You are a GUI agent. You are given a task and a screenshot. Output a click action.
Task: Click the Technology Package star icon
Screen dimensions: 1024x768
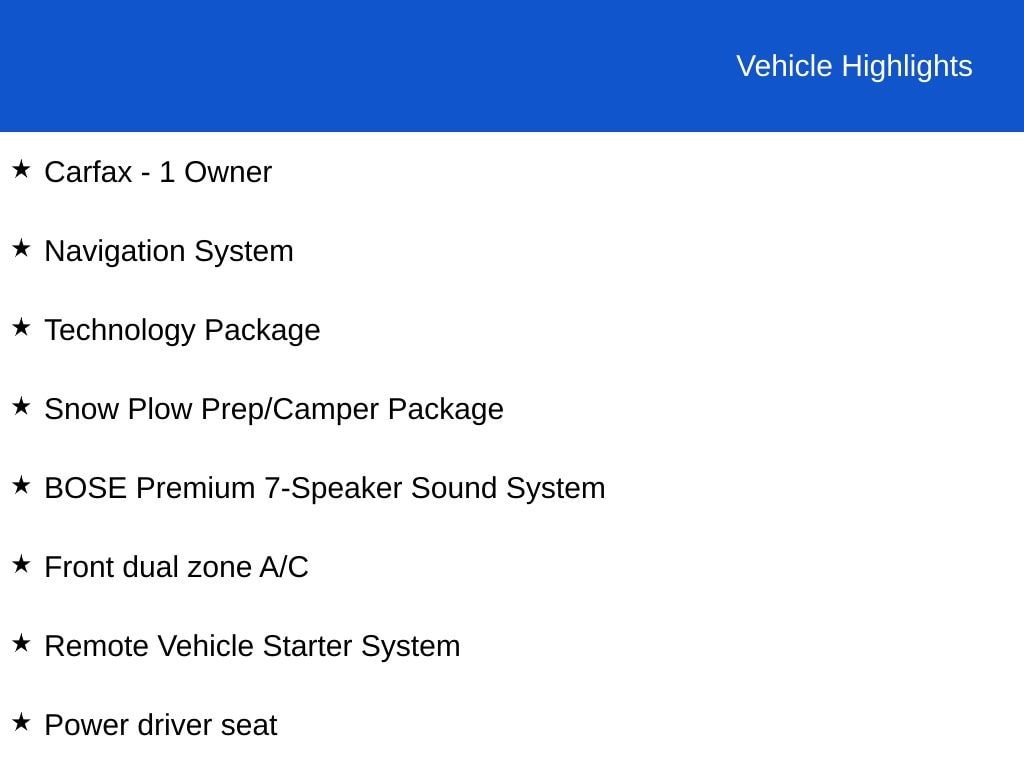[x=21, y=327]
